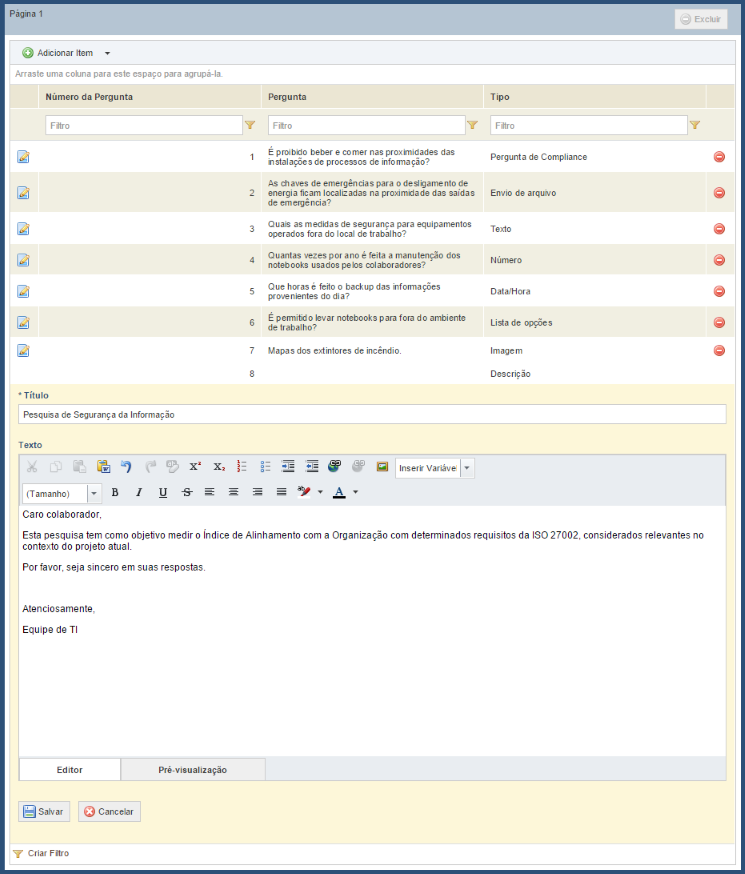Insert a bulleted list

(265, 467)
